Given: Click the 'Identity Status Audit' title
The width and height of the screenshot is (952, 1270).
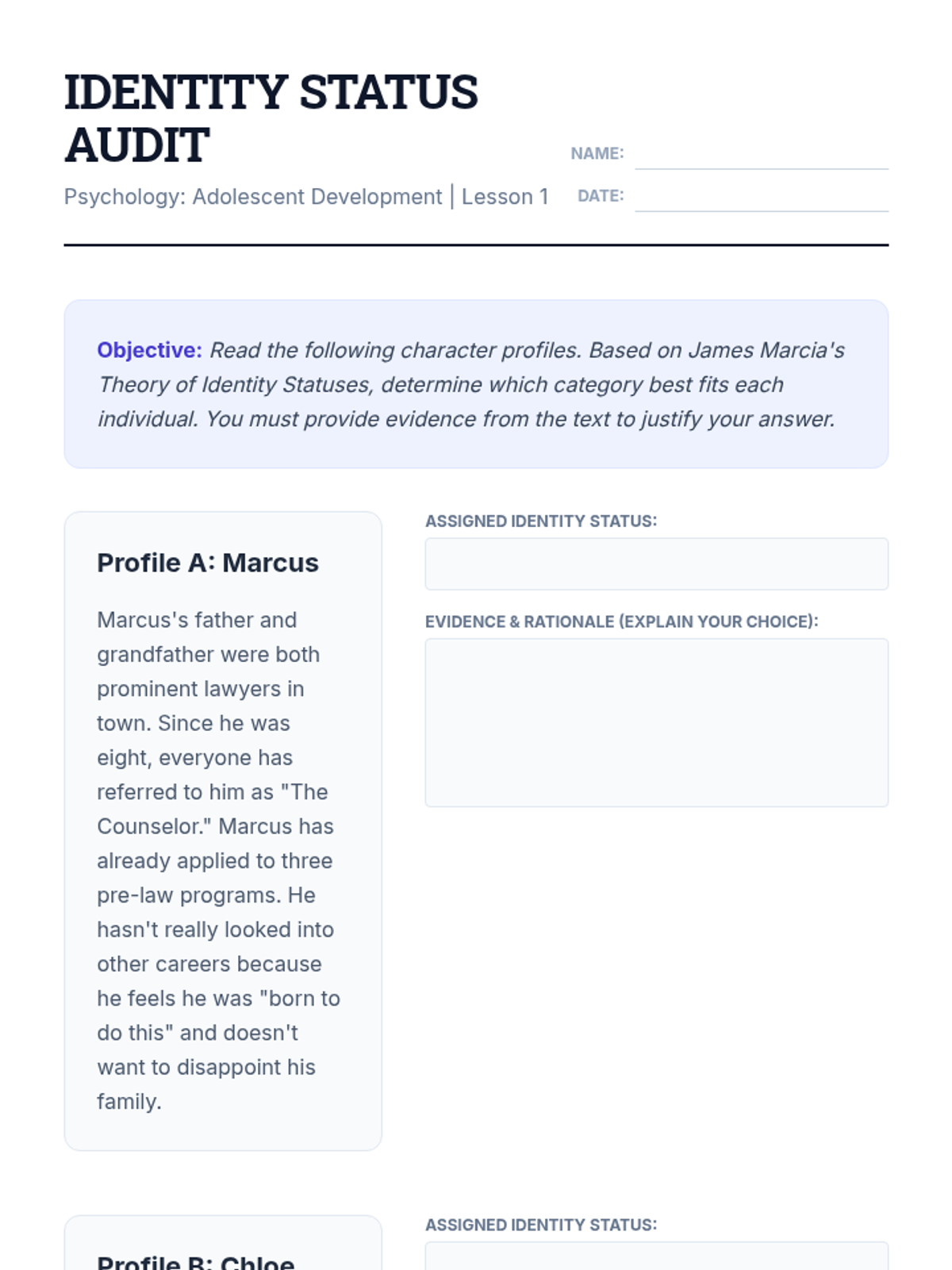Looking at the screenshot, I should [x=271, y=118].
